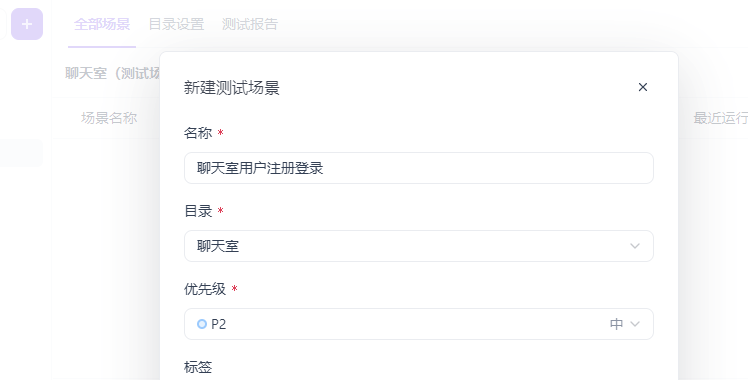748x380 pixels.
Task: Click the 中 priority level label
Action: (616, 324)
